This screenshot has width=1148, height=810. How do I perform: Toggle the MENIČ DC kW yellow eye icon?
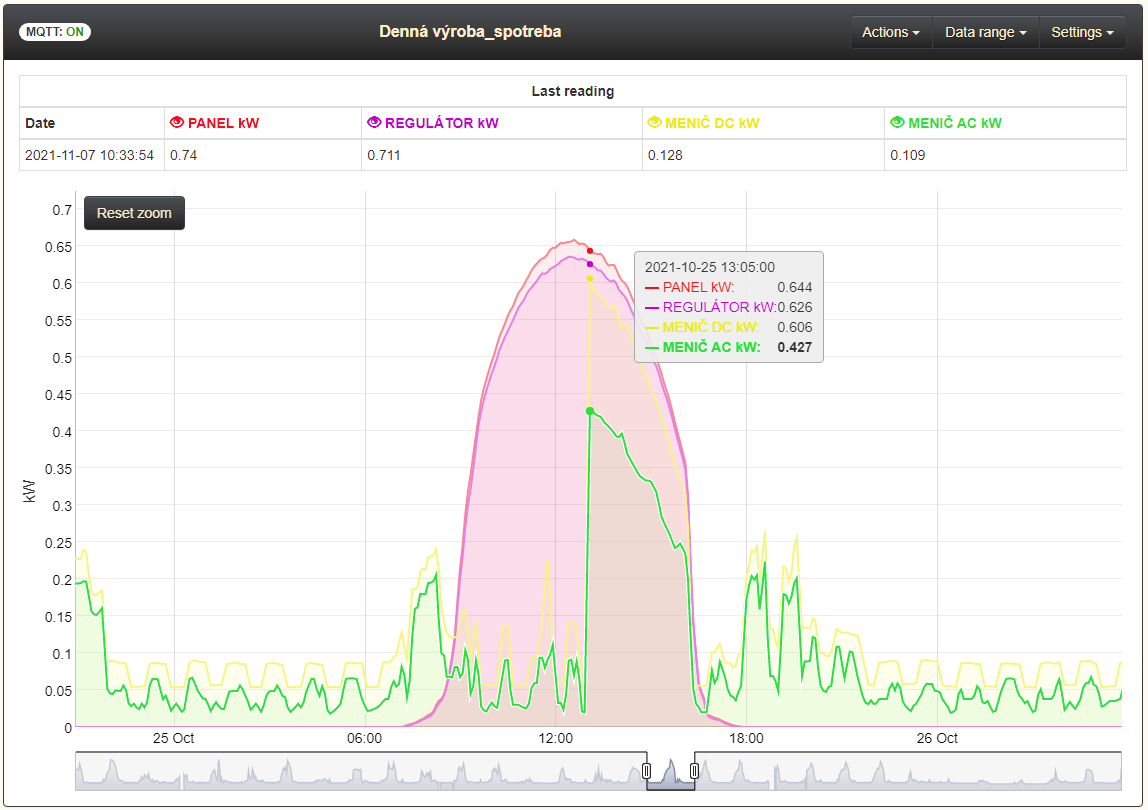coord(655,122)
